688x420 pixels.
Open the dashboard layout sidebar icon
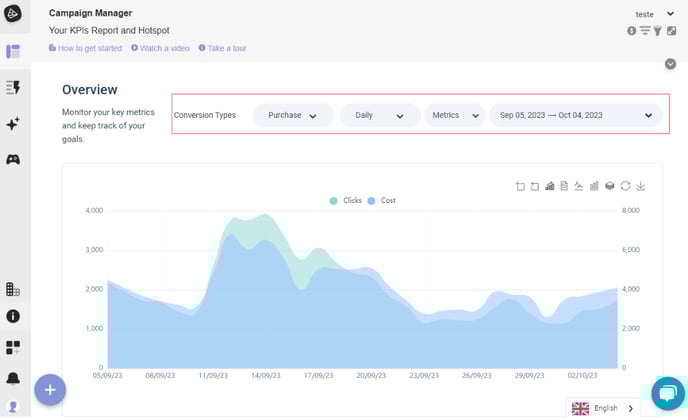click(13, 51)
